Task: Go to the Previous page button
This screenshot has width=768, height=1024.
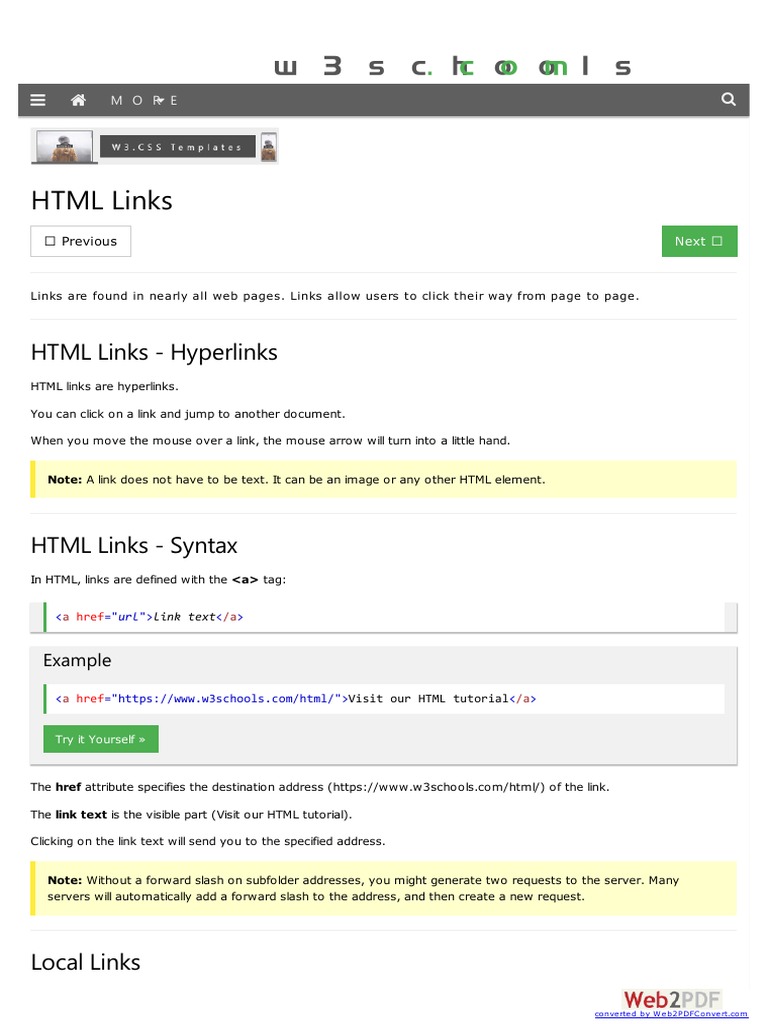Action: click(81, 241)
